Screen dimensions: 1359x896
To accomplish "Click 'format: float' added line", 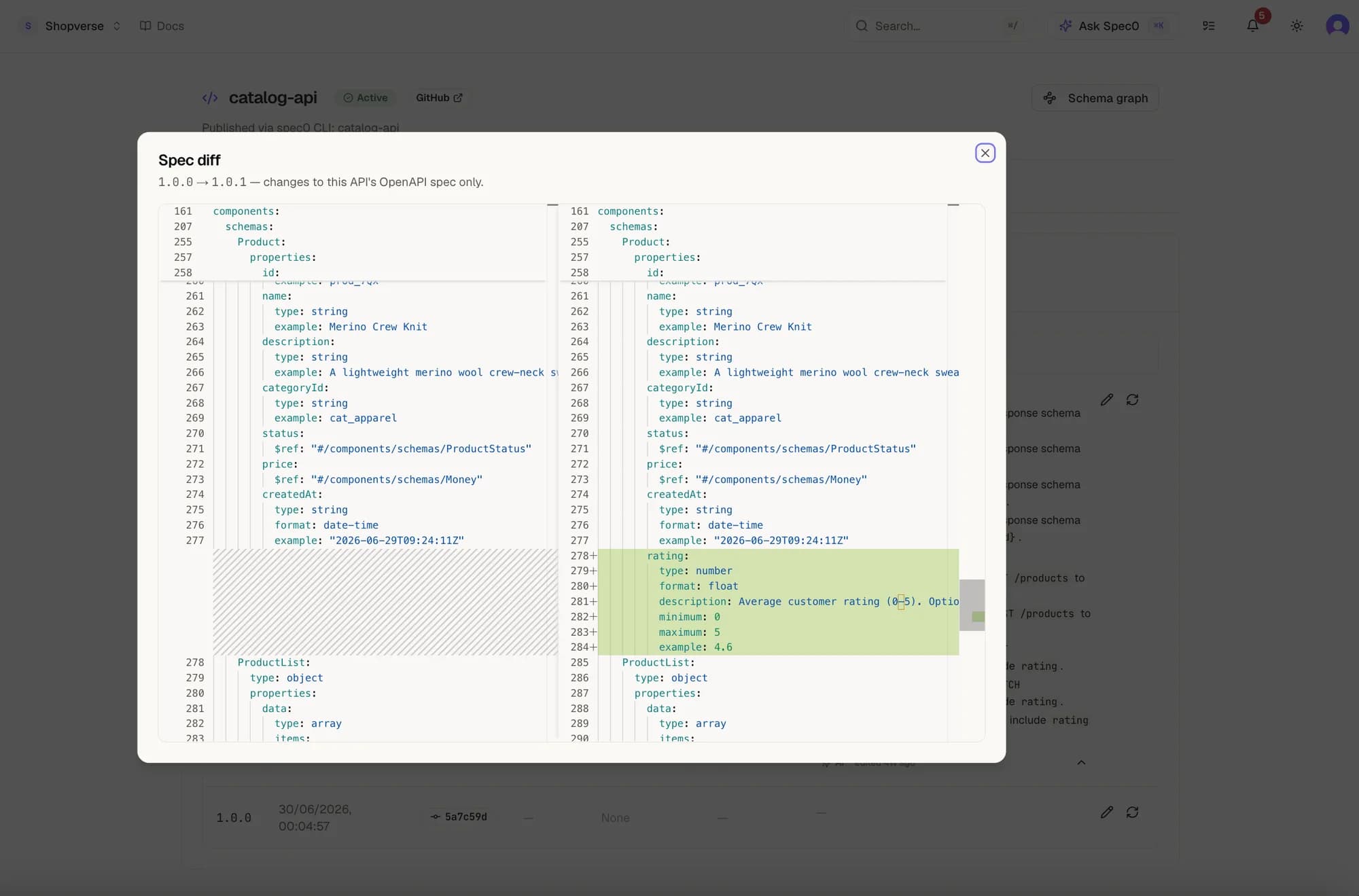I will [698, 586].
